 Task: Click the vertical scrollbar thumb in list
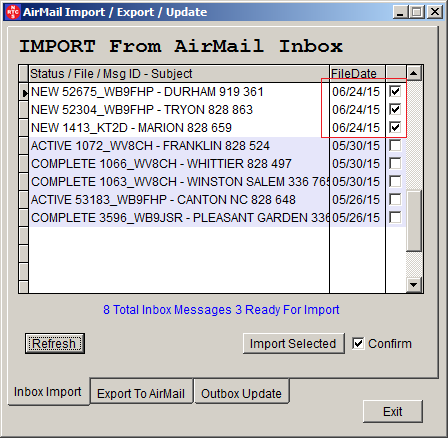point(414,220)
